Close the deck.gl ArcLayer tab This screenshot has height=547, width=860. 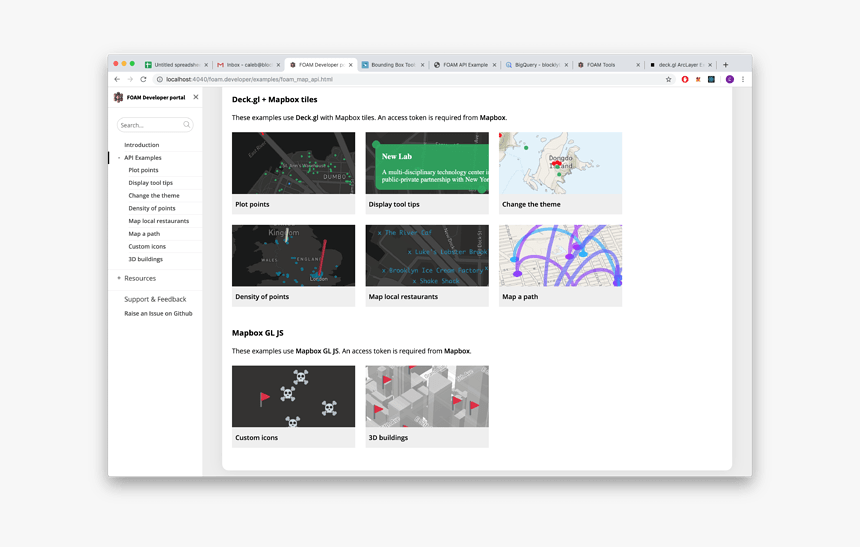pyautogui.click(x=710, y=65)
